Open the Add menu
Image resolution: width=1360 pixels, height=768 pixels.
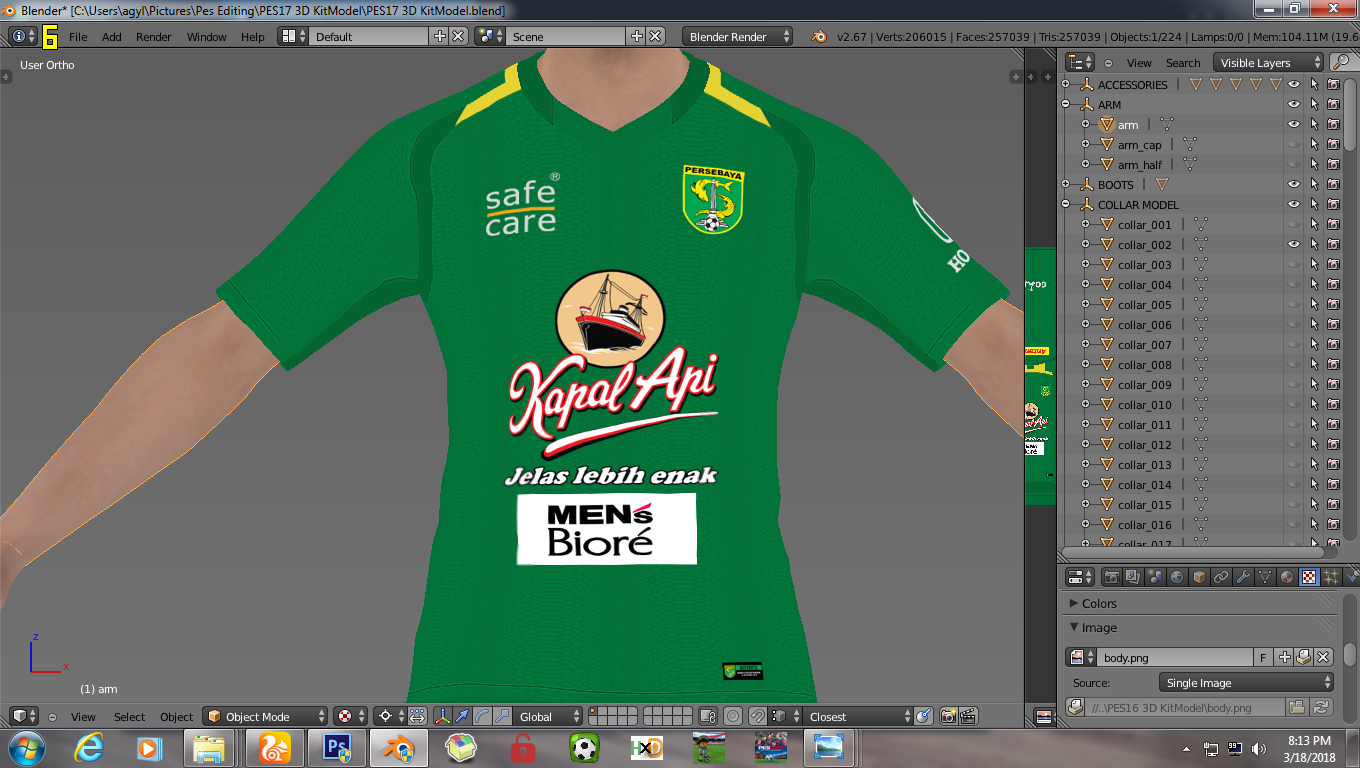[112, 36]
